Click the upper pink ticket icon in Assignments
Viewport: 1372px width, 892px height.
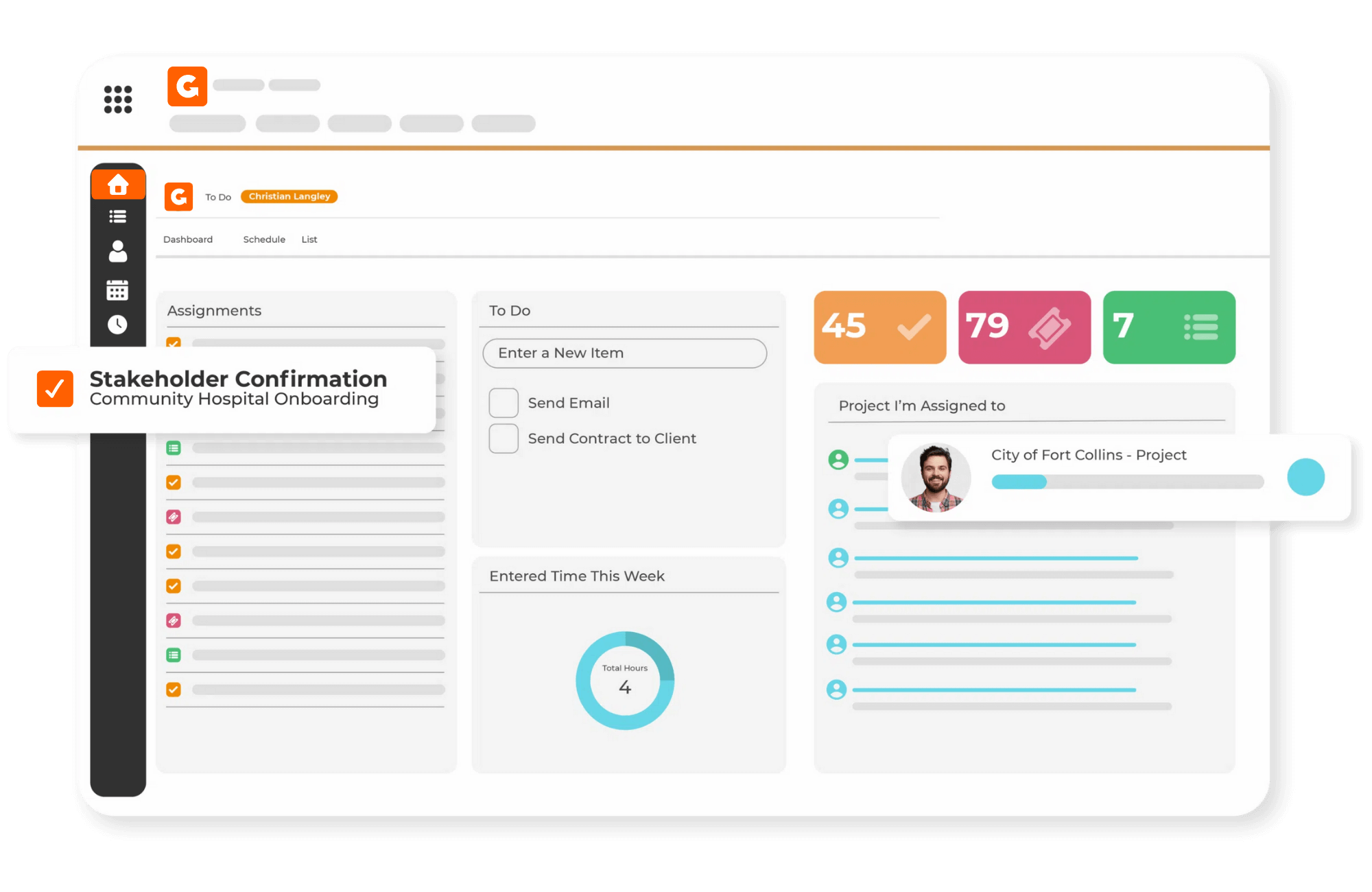(174, 517)
